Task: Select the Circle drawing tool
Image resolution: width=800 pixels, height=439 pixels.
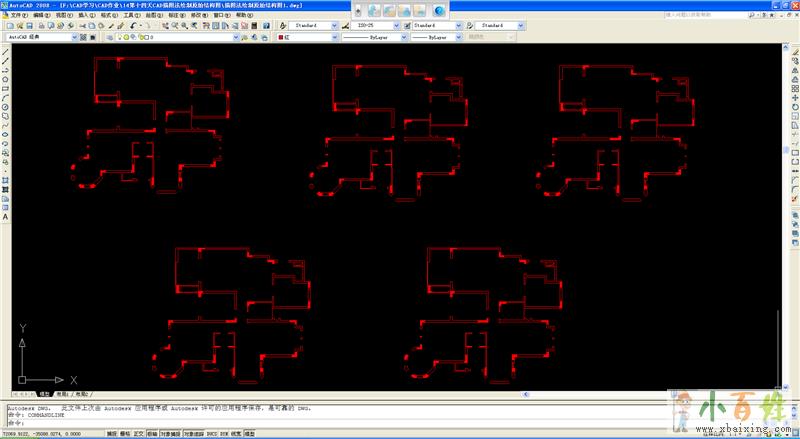Action: tap(5, 106)
